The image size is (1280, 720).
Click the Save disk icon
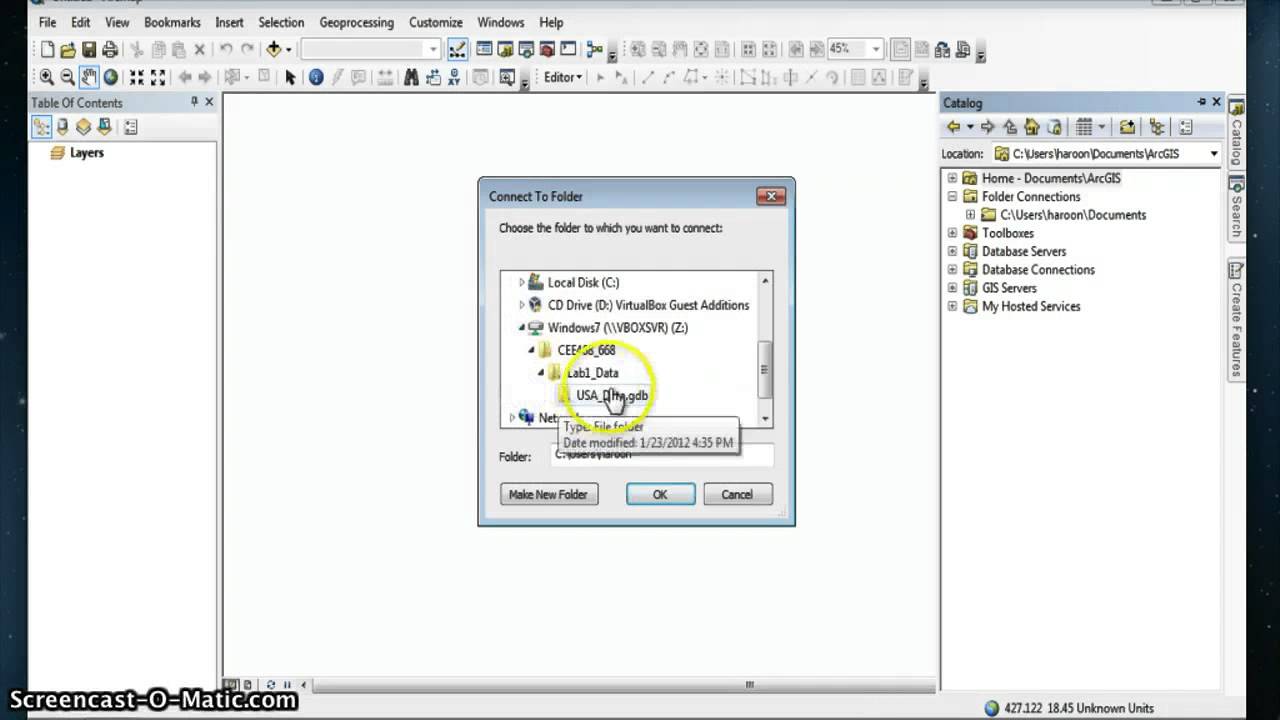click(x=89, y=49)
